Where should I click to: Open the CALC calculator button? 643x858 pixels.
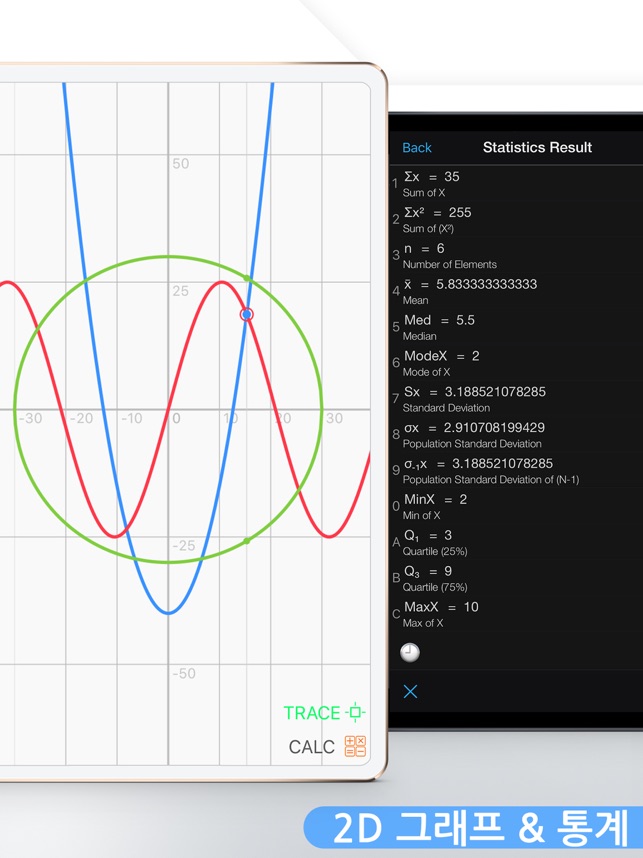click(x=327, y=746)
